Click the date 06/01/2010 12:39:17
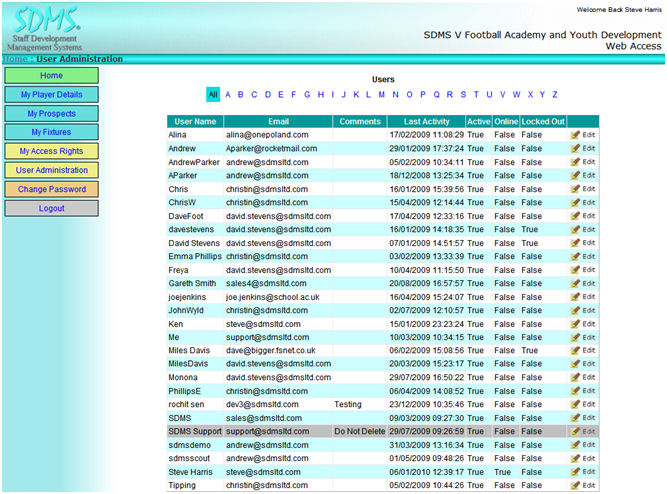Screen dimensions: 667x494 (x=427, y=472)
